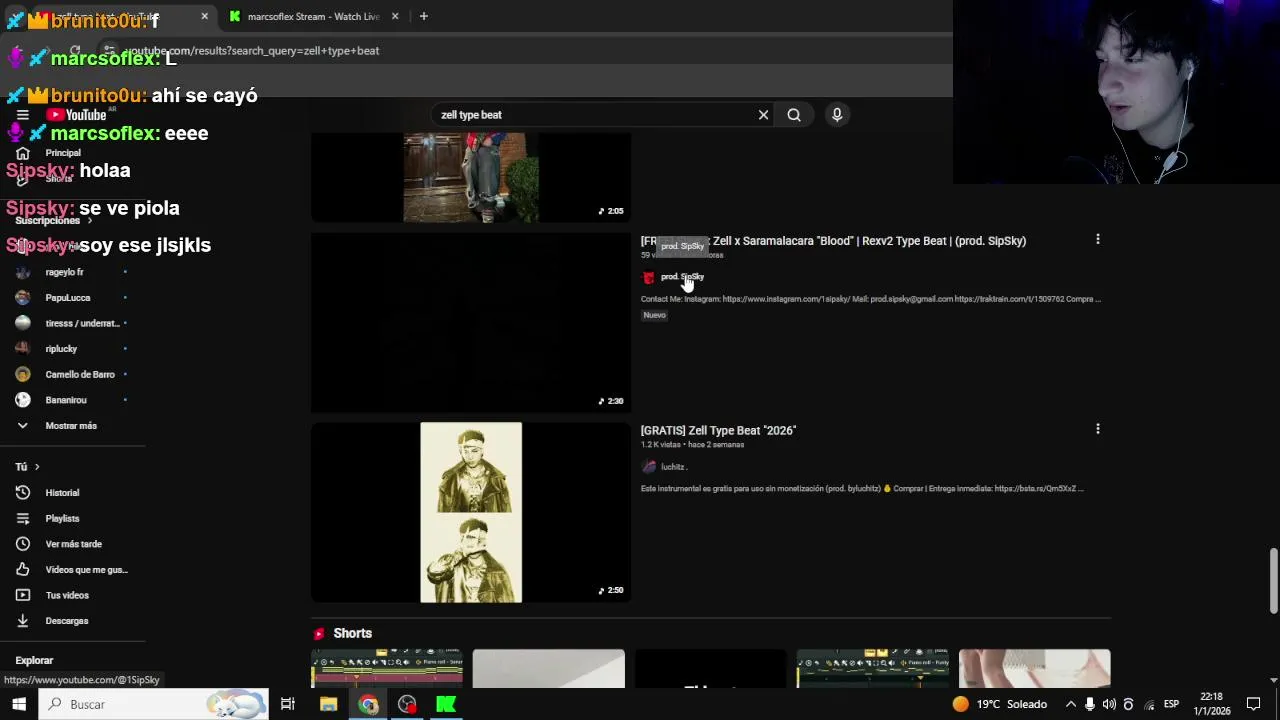Close the YouTube browser tab
This screenshot has height=720, width=1280.
(205, 16)
